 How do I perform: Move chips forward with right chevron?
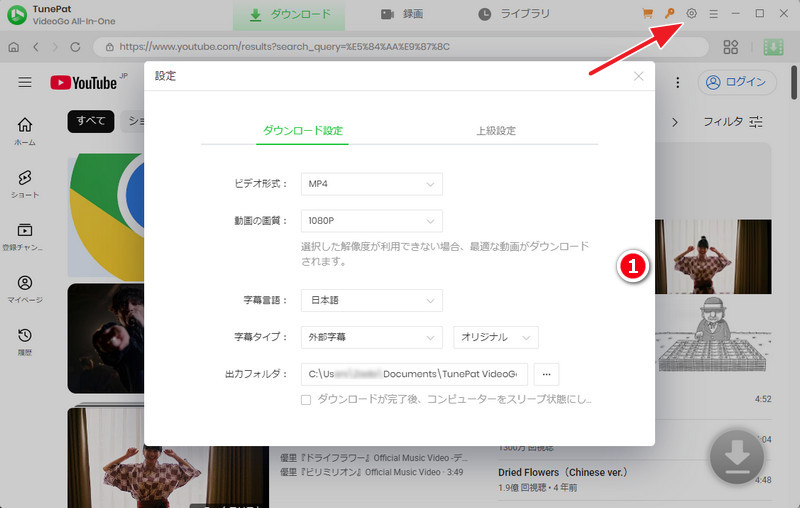[675, 122]
